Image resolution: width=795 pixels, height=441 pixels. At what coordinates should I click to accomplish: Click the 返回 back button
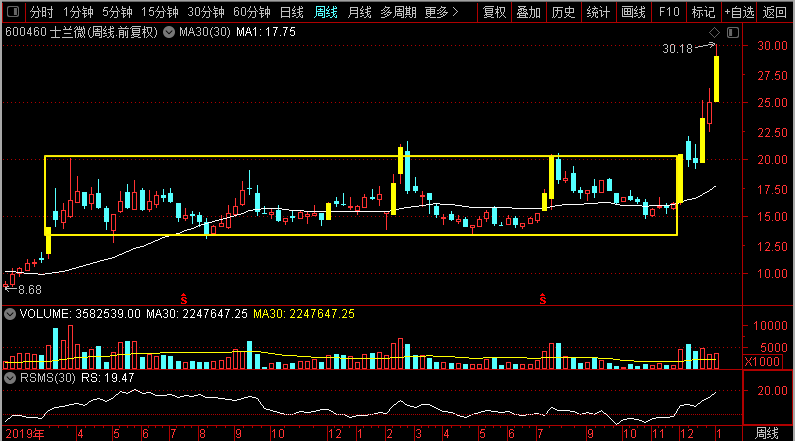coord(775,12)
